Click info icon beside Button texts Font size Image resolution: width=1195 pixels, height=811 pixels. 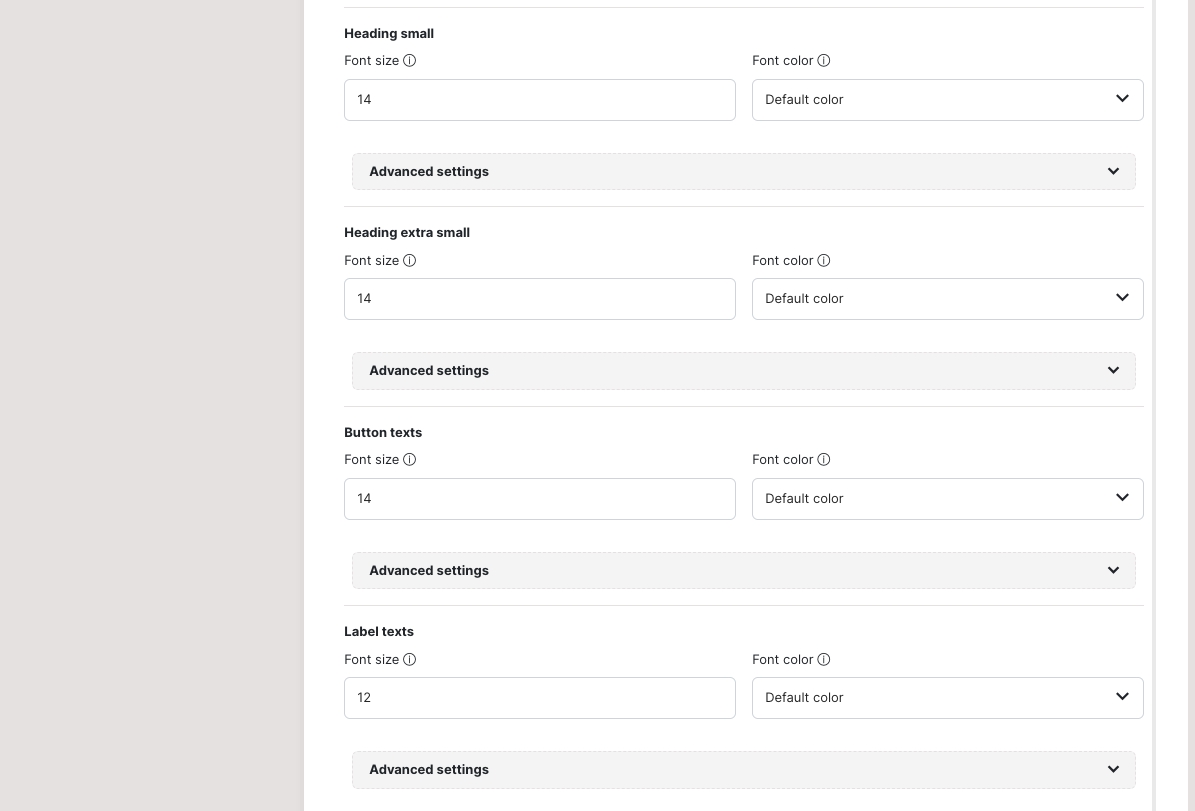(x=409, y=460)
